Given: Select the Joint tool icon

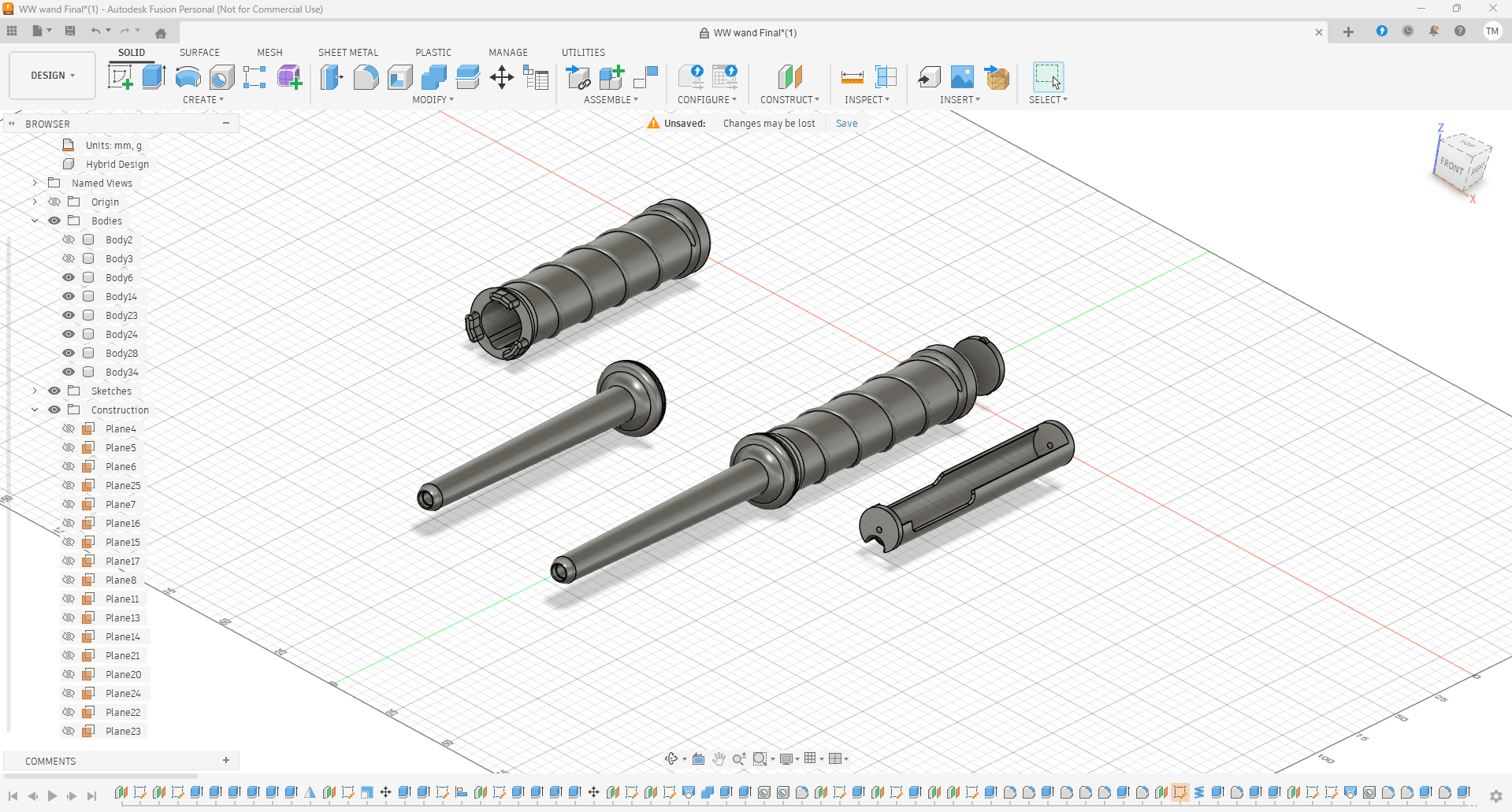Looking at the screenshot, I should click(x=646, y=77).
